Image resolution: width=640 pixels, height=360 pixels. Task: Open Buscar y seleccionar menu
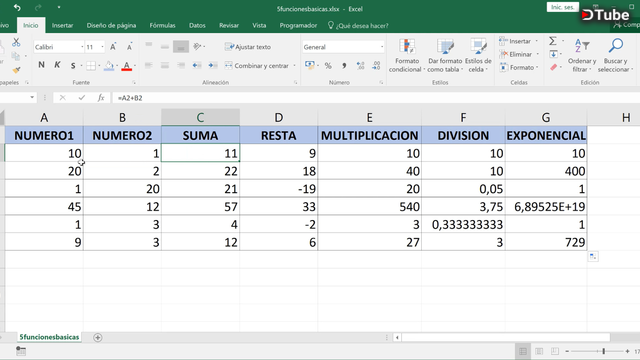tap(616, 56)
